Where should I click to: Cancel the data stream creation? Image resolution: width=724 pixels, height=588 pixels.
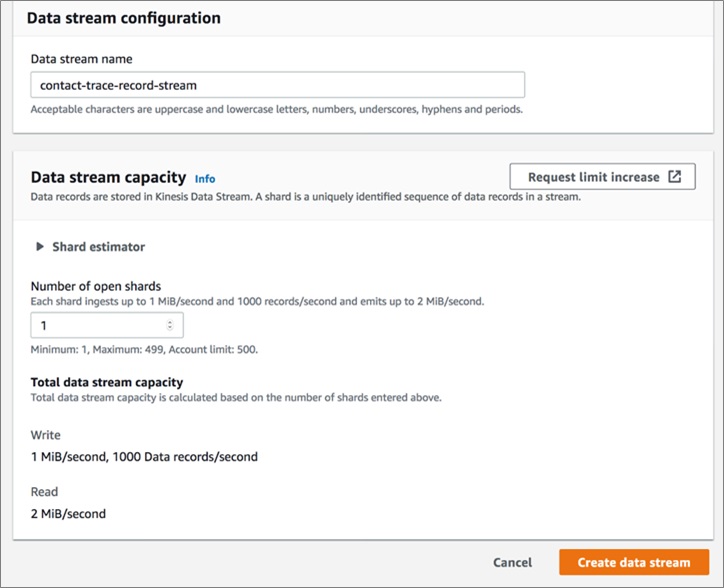click(x=512, y=562)
